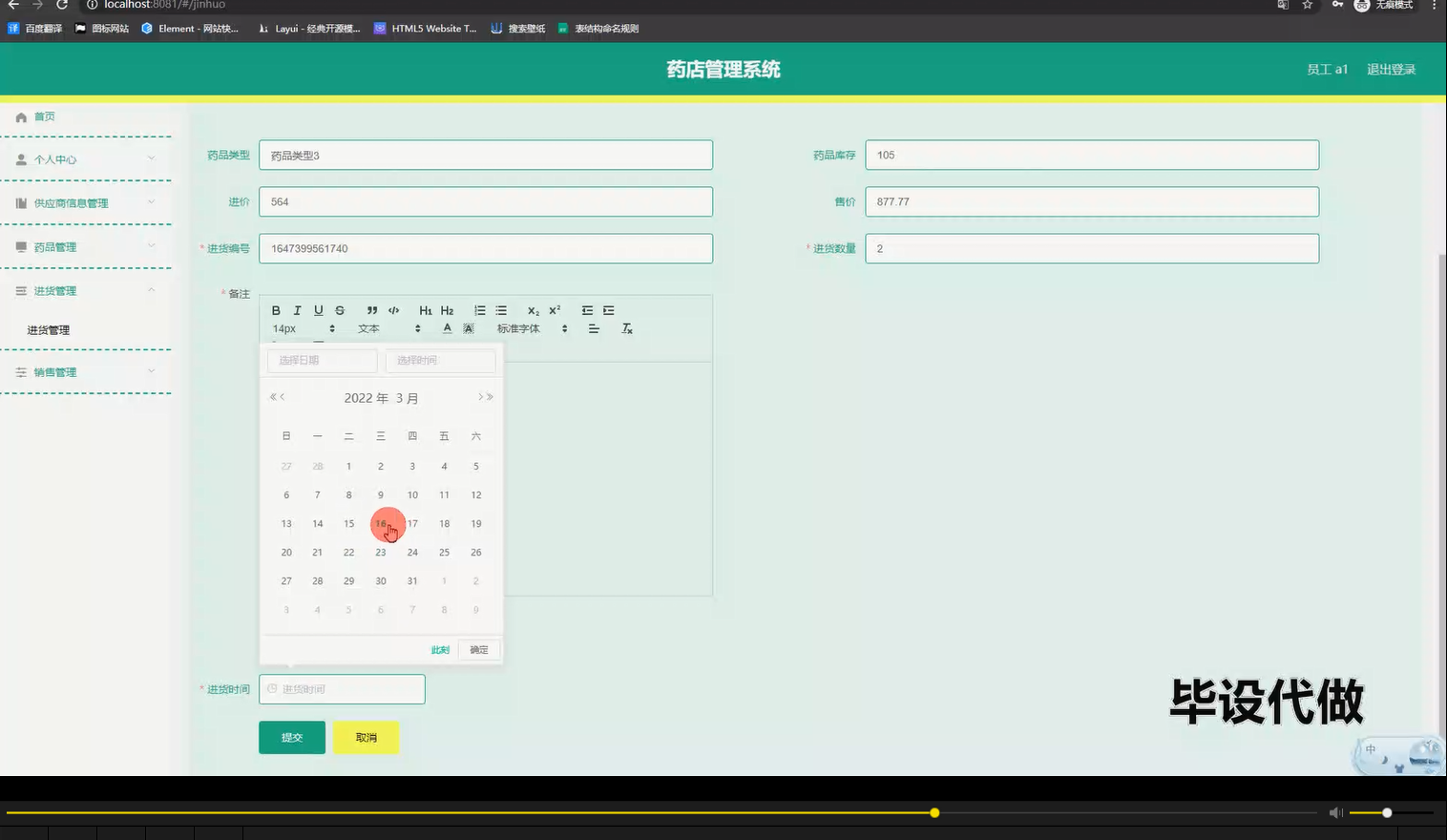The height and width of the screenshot is (840, 1447).
Task: Clear text formatting with Tx icon
Action: pos(627,328)
